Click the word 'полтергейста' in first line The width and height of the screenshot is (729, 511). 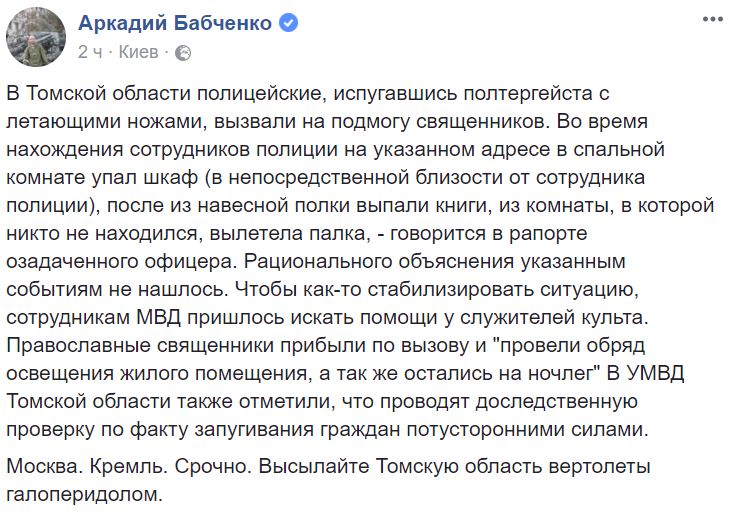click(x=528, y=94)
